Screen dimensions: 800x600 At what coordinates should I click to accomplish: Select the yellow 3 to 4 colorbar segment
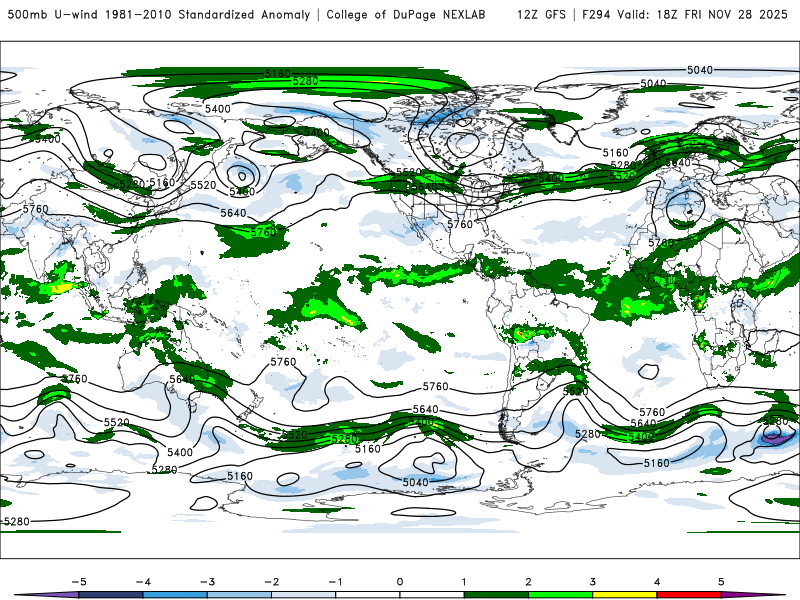tap(625, 595)
